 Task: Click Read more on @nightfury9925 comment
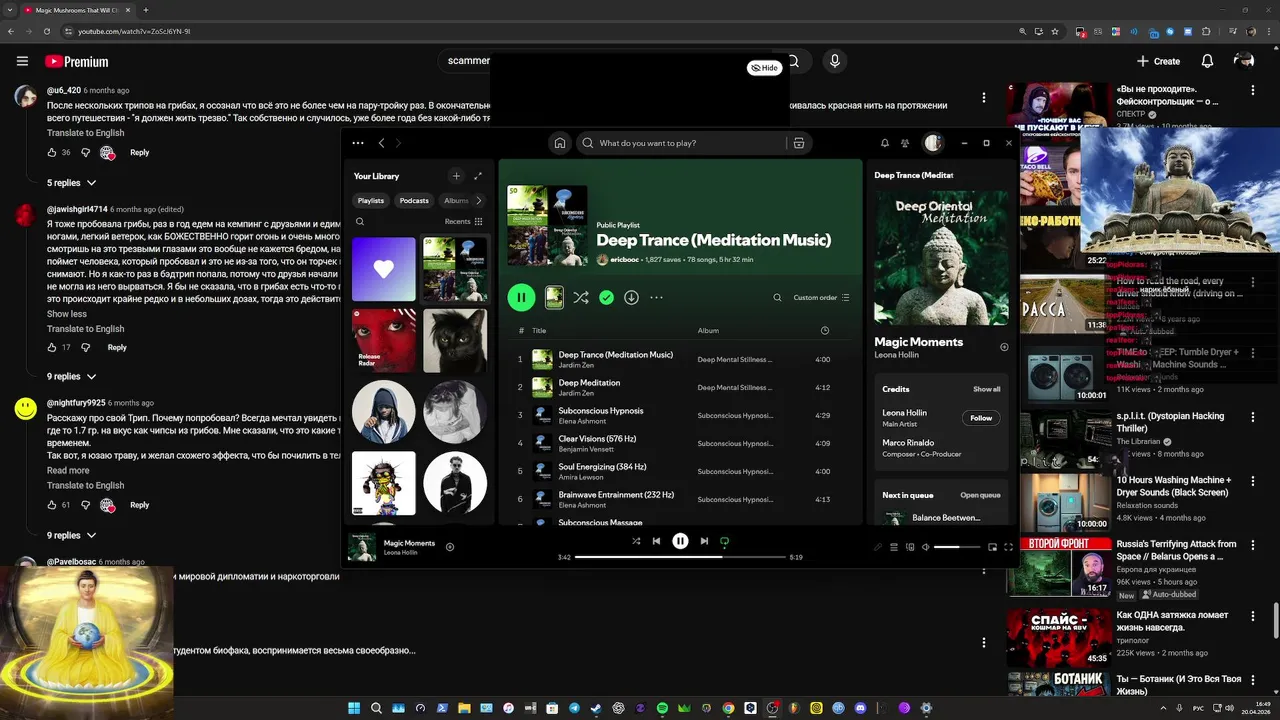point(68,470)
